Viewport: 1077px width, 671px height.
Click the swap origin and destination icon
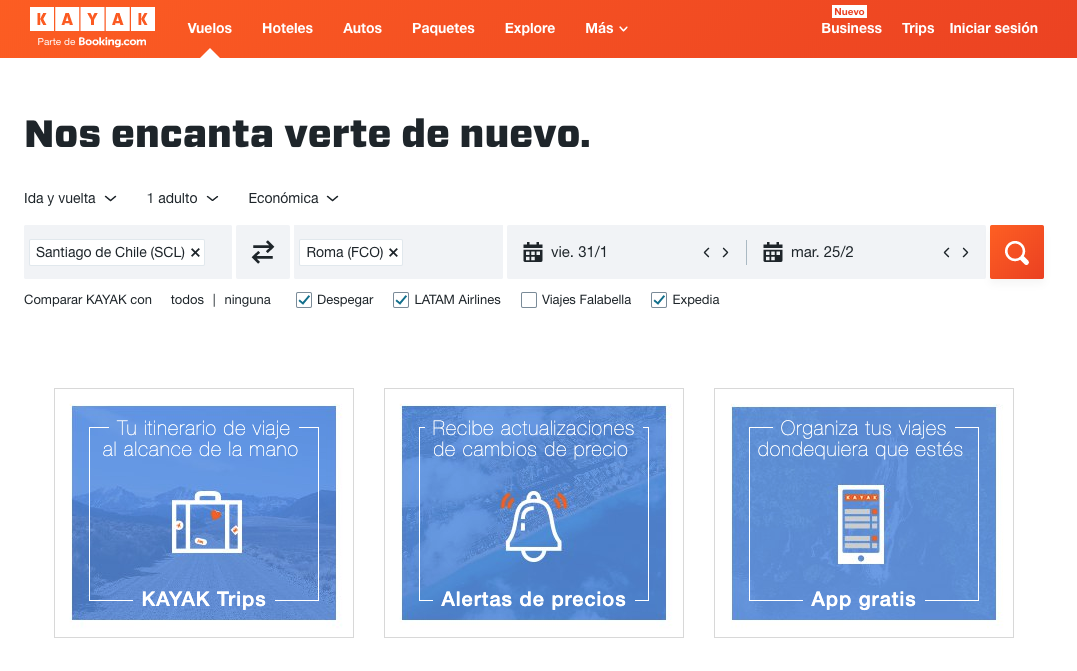263,252
